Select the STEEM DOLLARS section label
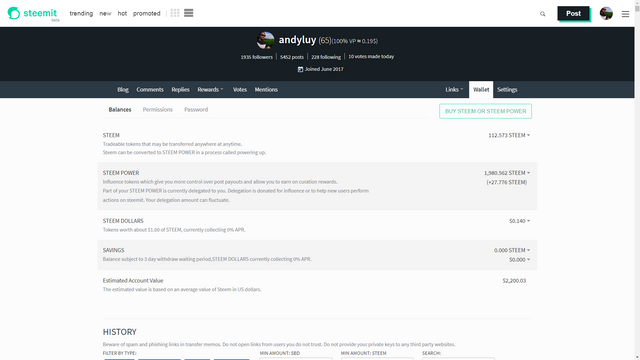Screen dimensions: 640x360 click(x=123, y=221)
